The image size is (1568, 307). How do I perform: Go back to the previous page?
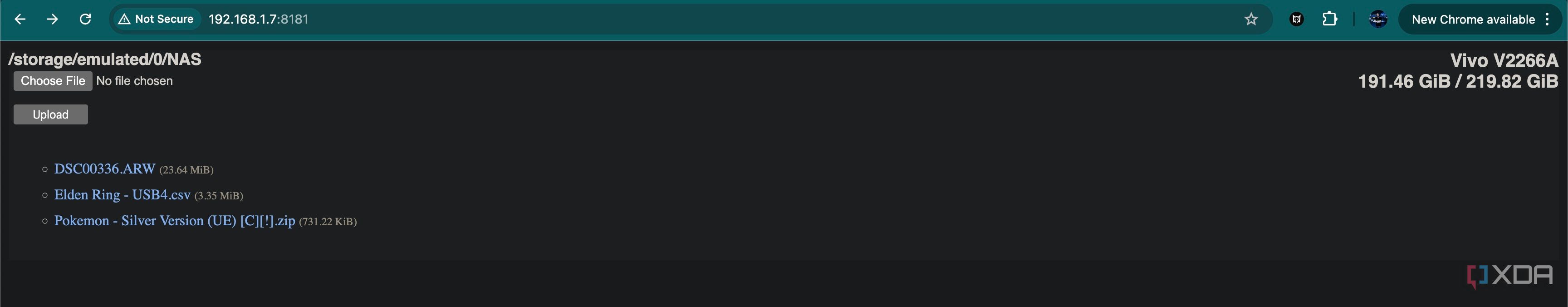pyautogui.click(x=20, y=20)
